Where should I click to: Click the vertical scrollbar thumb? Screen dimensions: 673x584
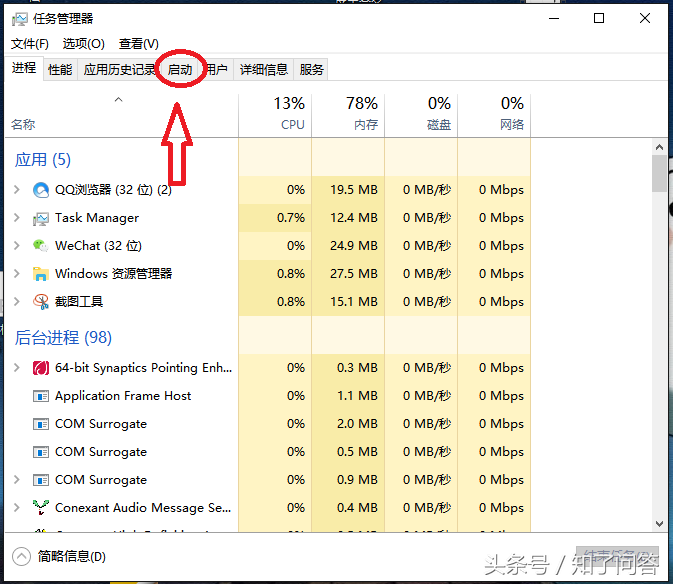659,174
